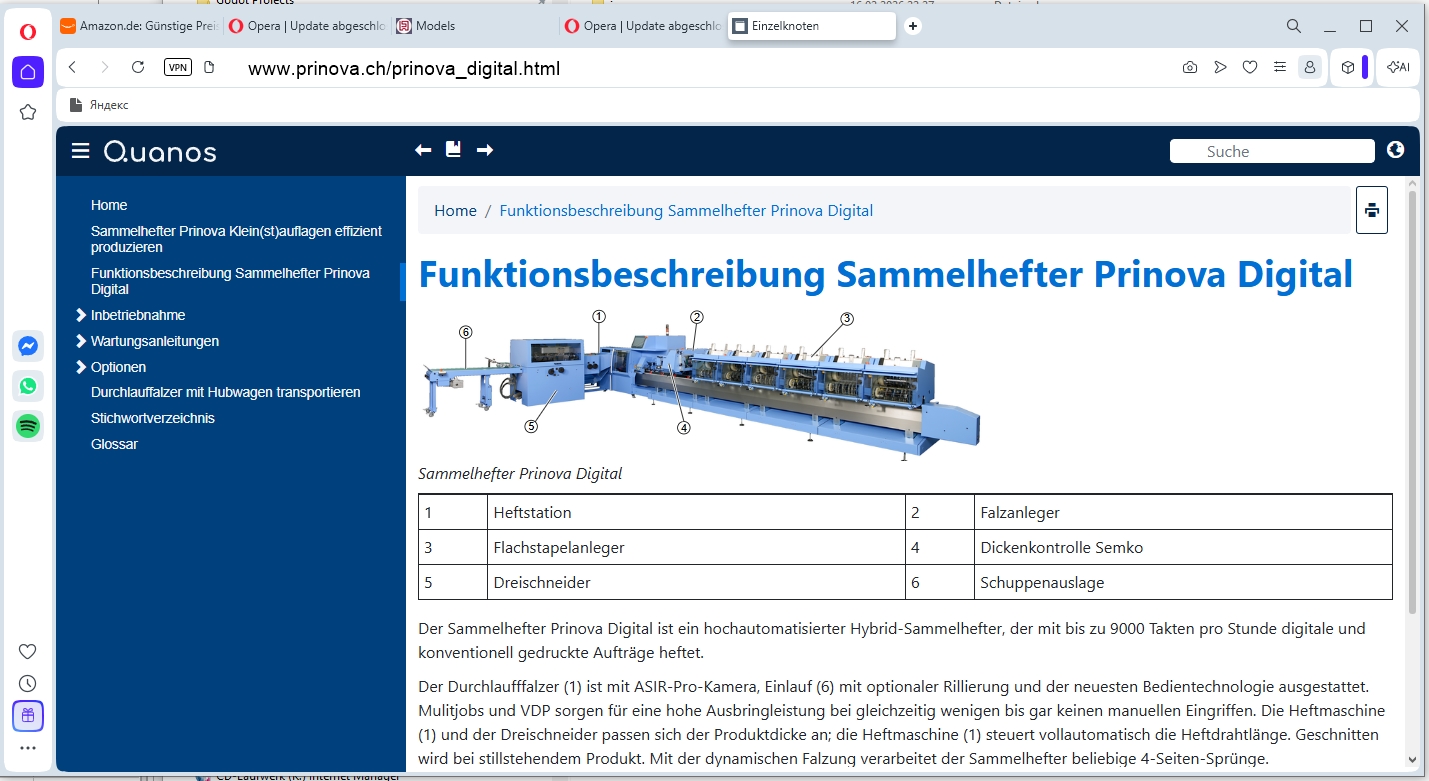Open the Quanos hamburger menu
The width and height of the screenshot is (1429, 781).
pyautogui.click(x=81, y=151)
